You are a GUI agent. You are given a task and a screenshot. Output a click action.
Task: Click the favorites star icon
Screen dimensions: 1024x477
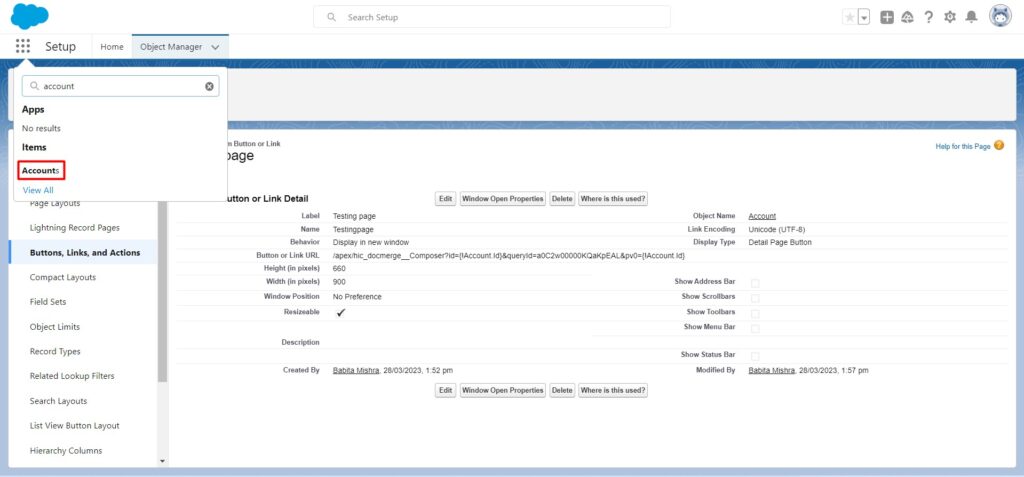(850, 18)
